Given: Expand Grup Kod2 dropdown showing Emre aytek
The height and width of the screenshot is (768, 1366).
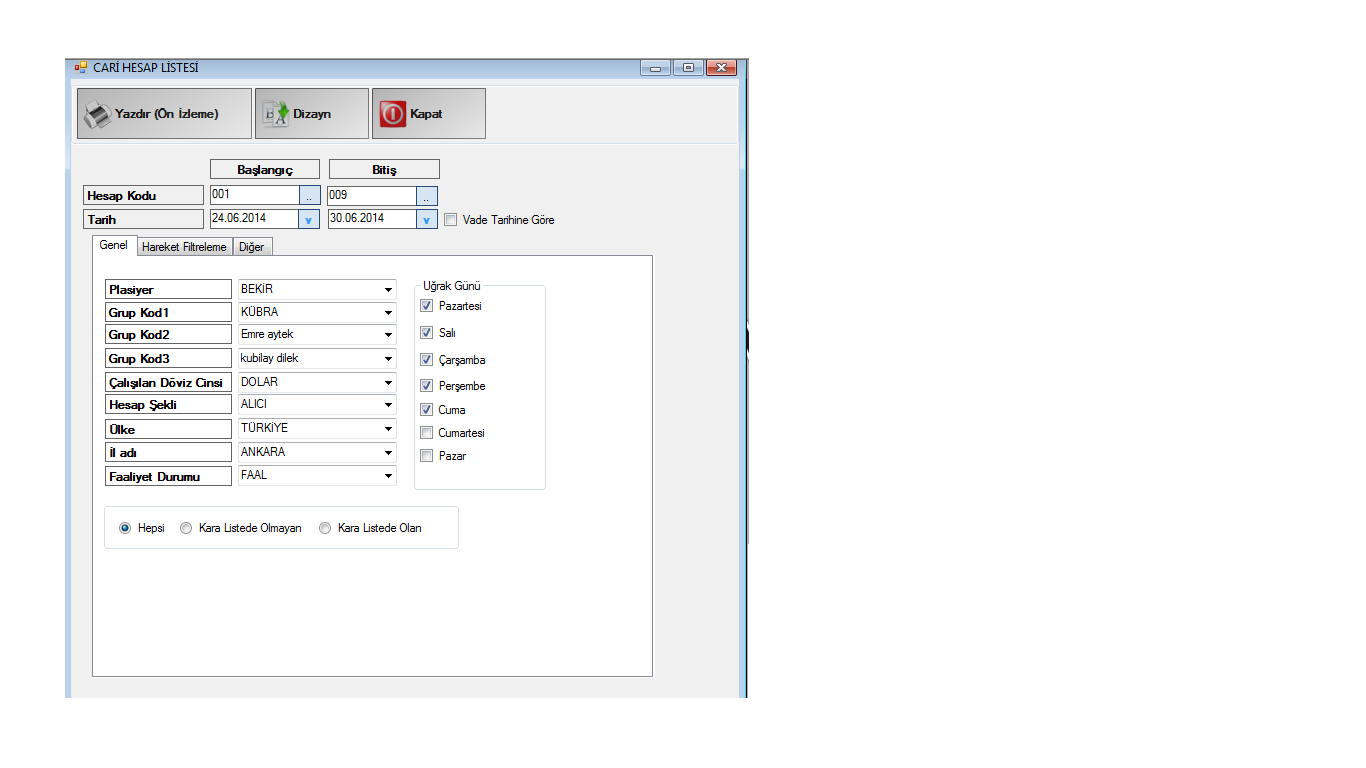Looking at the screenshot, I should click(x=388, y=335).
